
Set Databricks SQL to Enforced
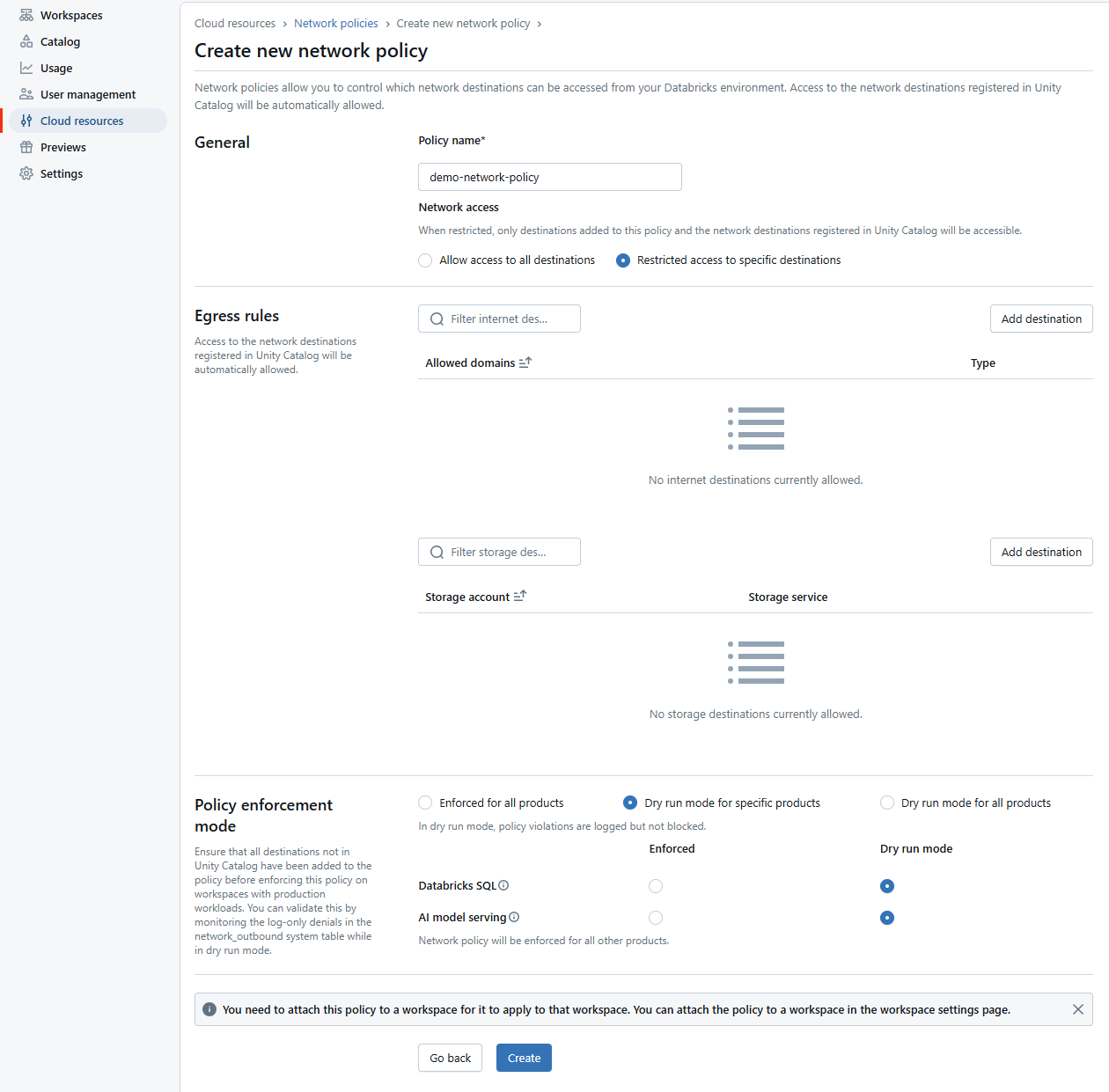656,886
